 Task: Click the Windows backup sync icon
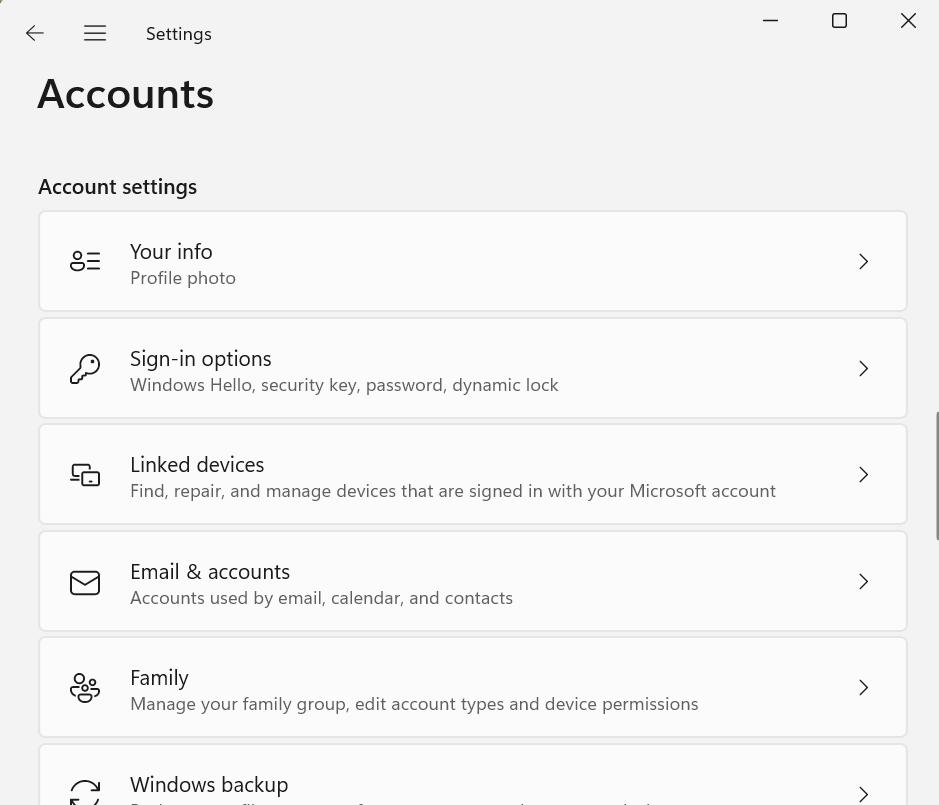pos(85,791)
